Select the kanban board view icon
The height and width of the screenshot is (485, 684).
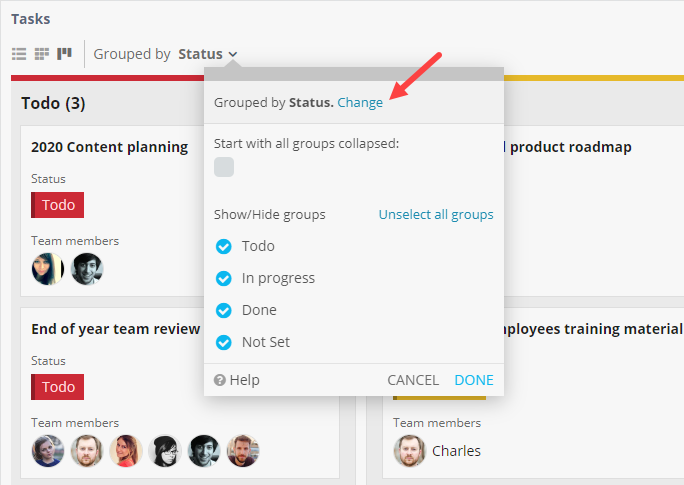tap(64, 54)
